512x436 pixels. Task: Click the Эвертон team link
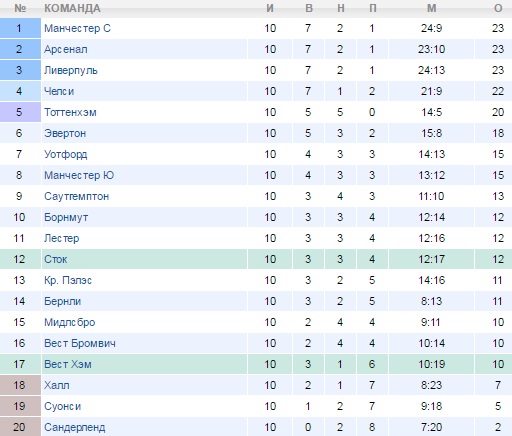(65, 133)
